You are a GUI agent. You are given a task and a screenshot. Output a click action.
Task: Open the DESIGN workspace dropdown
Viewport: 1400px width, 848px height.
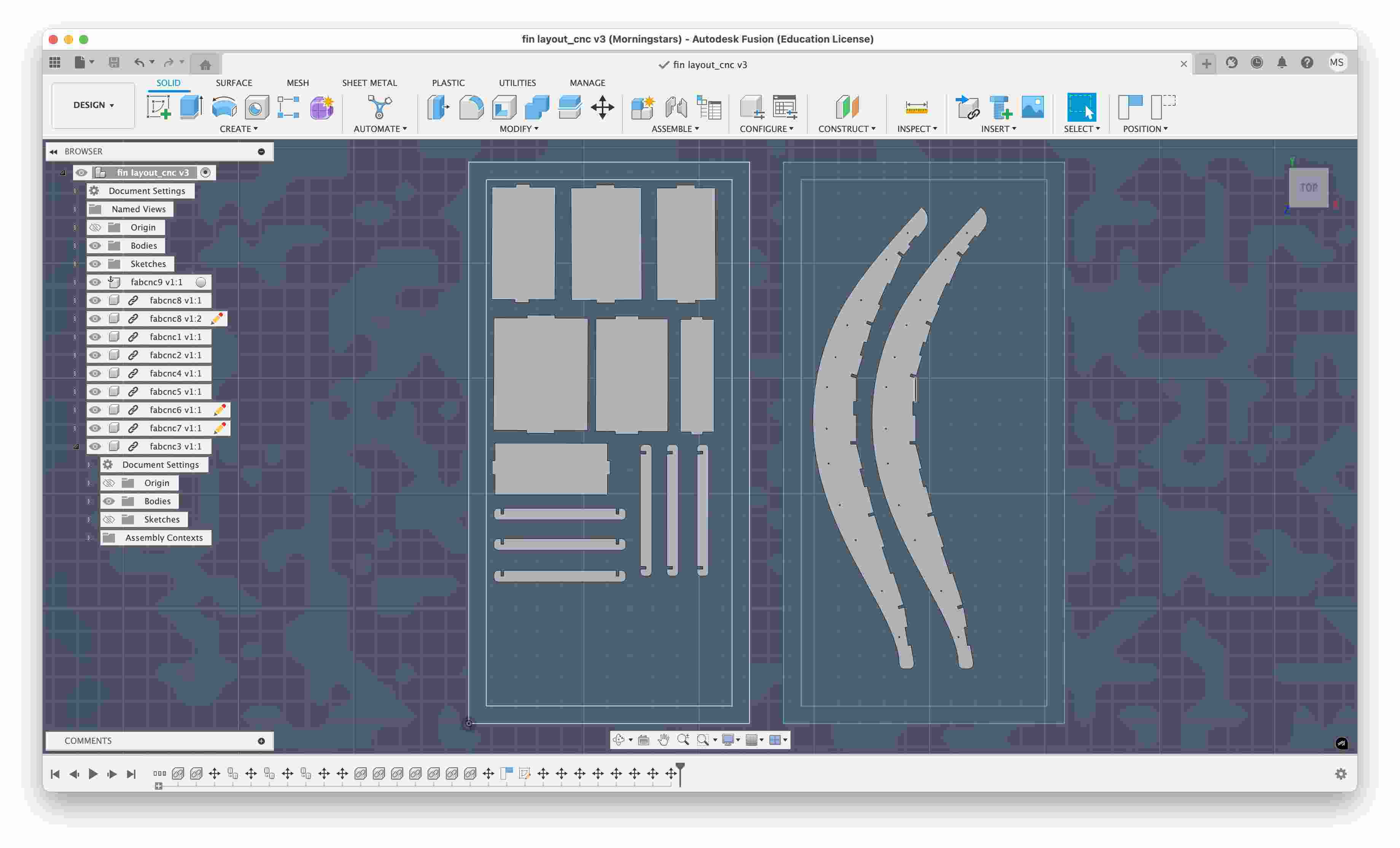93,105
